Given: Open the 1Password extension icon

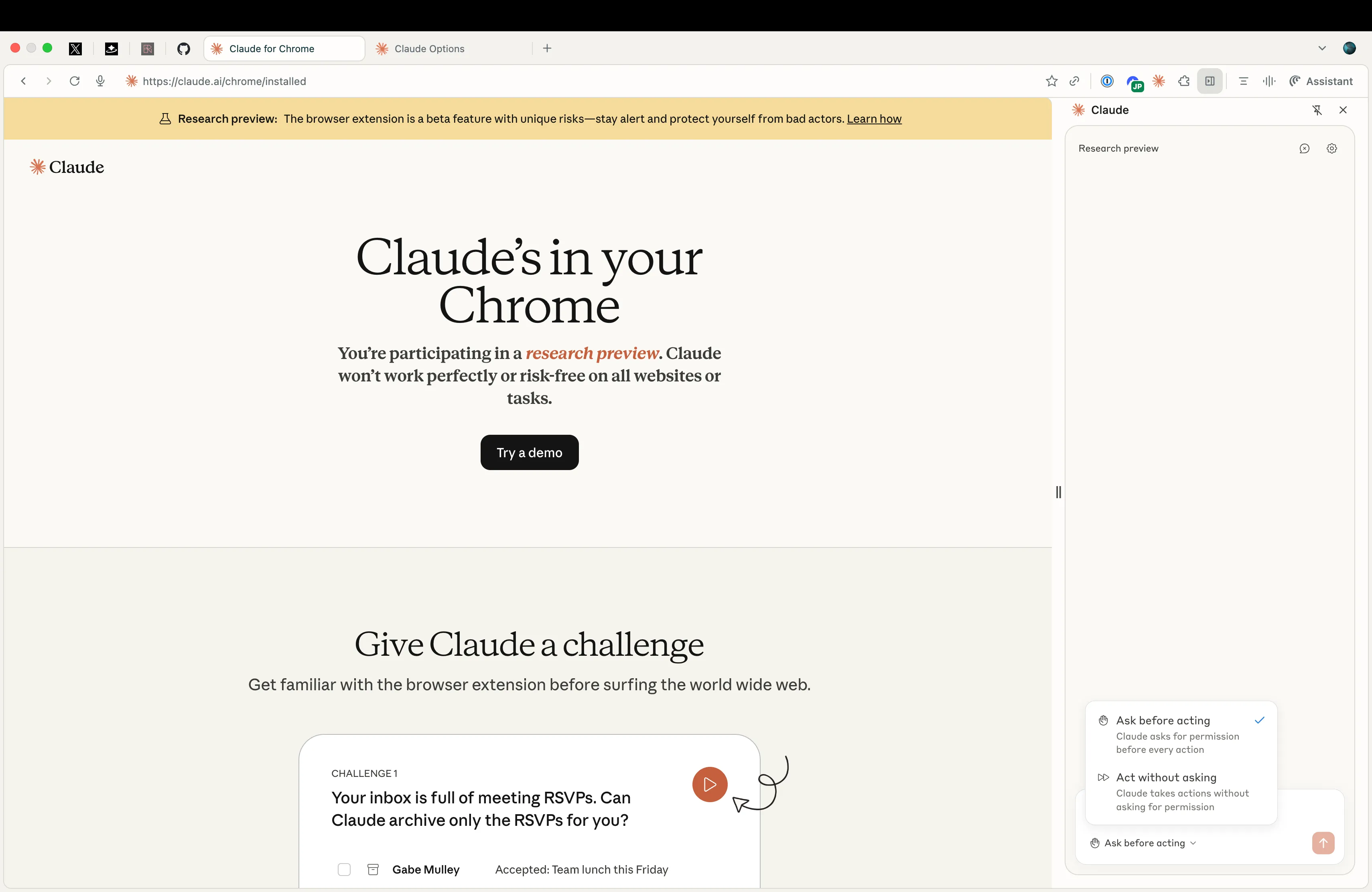Looking at the screenshot, I should click(1107, 81).
